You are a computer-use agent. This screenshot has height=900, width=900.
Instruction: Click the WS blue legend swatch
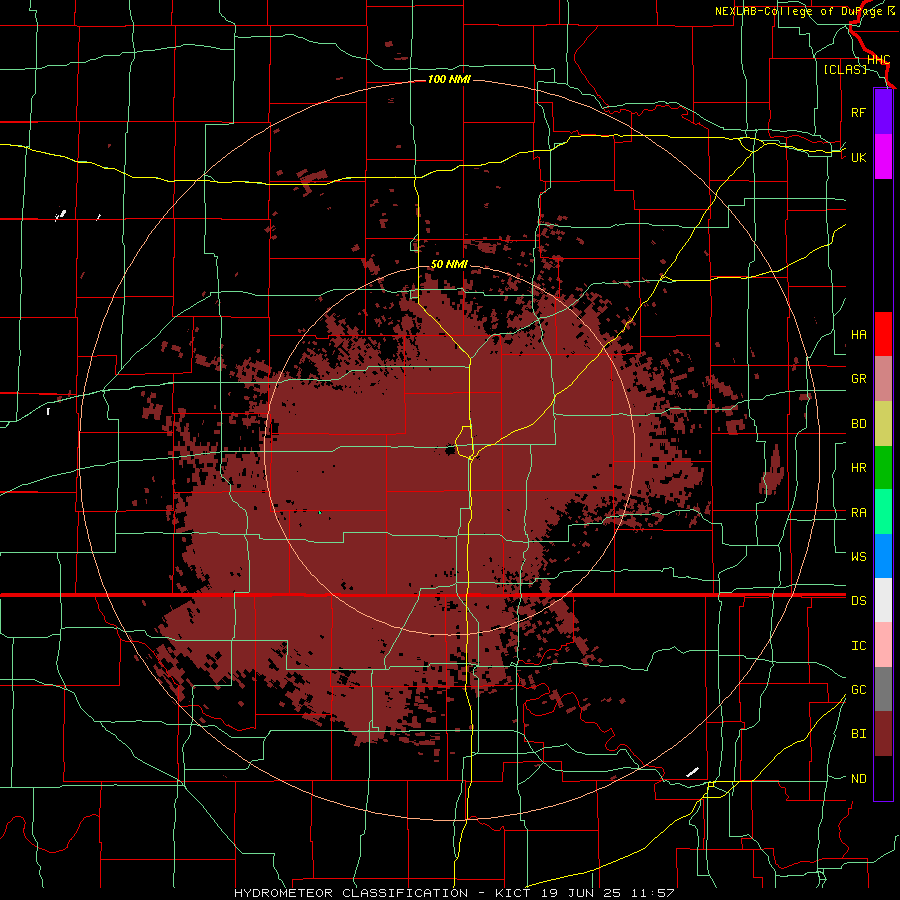click(883, 556)
